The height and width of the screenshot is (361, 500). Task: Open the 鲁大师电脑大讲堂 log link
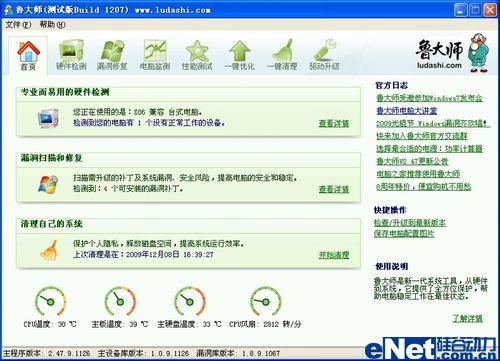(x=407, y=111)
